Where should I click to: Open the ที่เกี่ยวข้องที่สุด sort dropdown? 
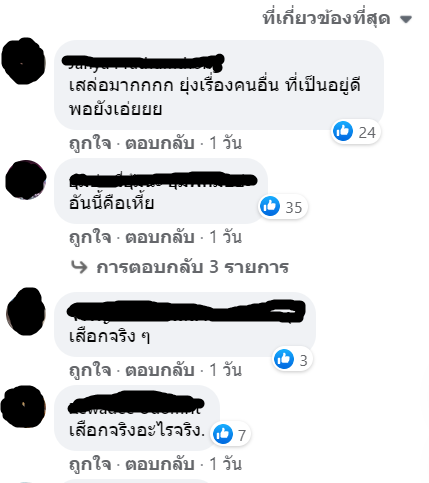click(x=337, y=18)
